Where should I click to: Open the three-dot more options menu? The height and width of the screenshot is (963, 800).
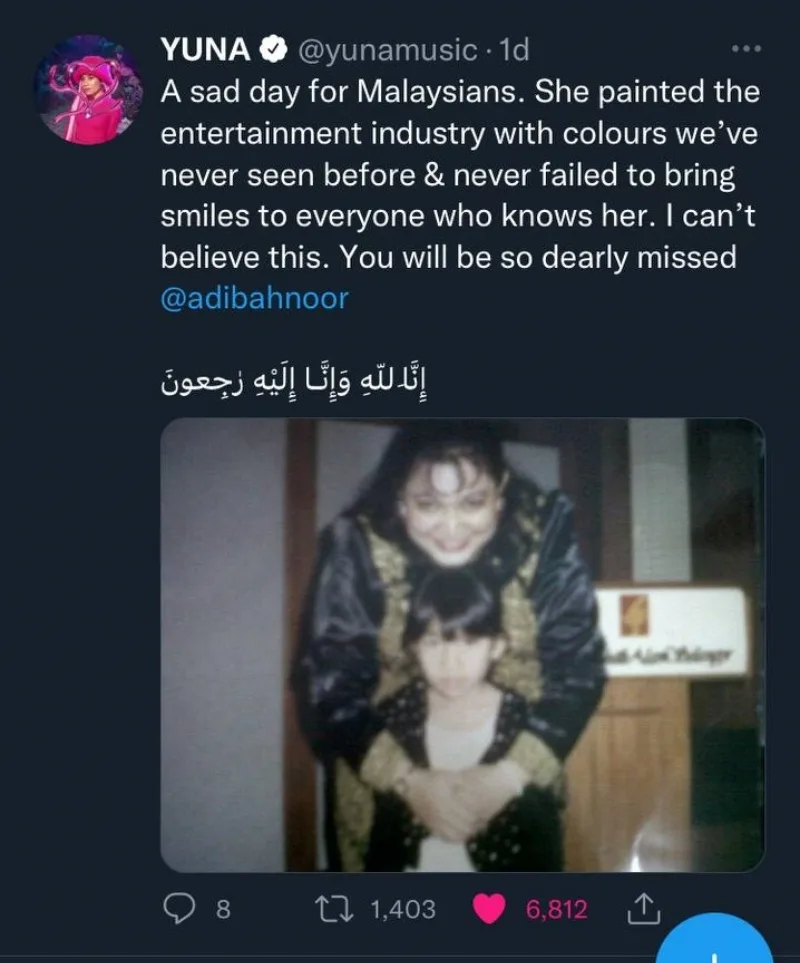747,48
